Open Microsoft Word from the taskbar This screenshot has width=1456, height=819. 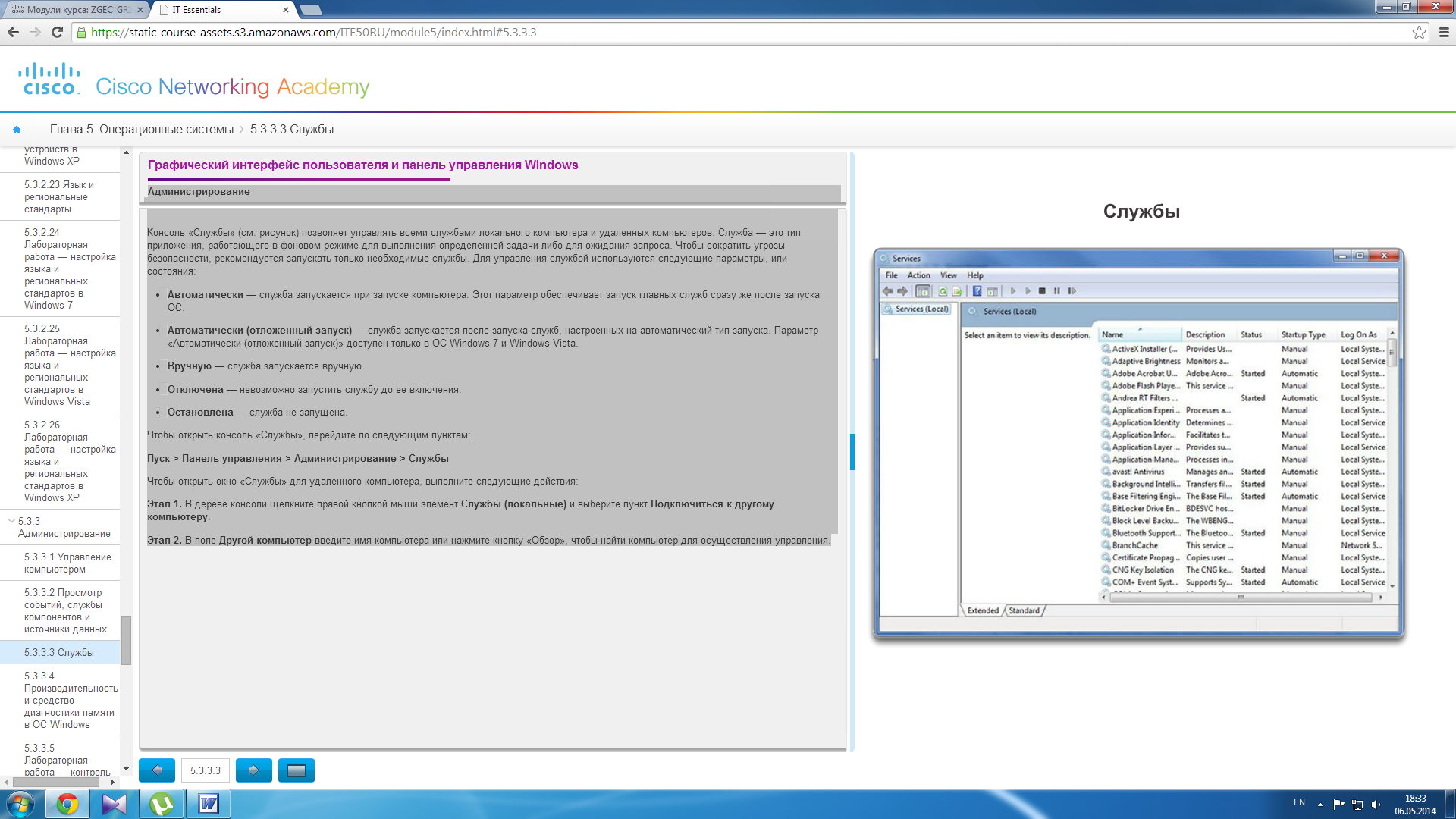(x=209, y=804)
